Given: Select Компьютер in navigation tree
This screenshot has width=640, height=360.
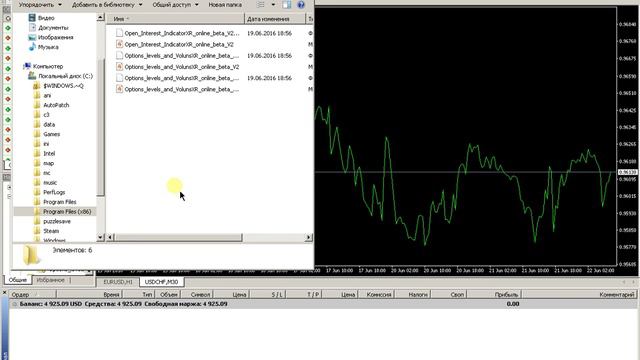Looking at the screenshot, I should pyautogui.click(x=48, y=66).
